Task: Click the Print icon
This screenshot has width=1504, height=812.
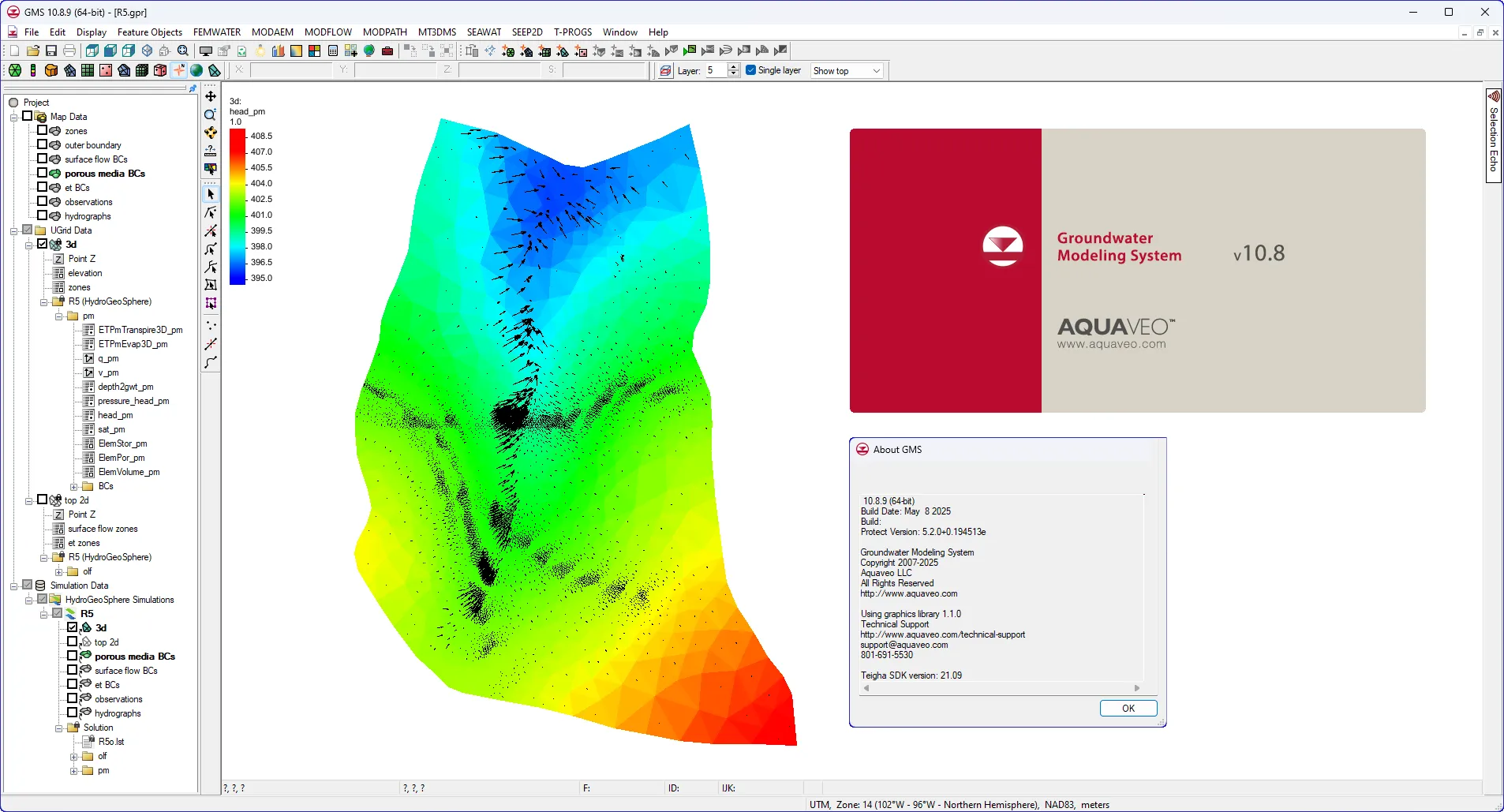Action: (x=69, y=51)
